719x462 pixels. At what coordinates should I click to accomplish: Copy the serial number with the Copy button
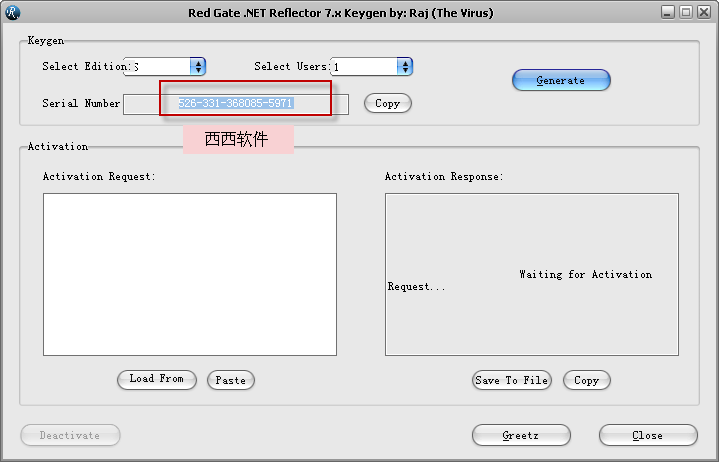coord(387,104)
